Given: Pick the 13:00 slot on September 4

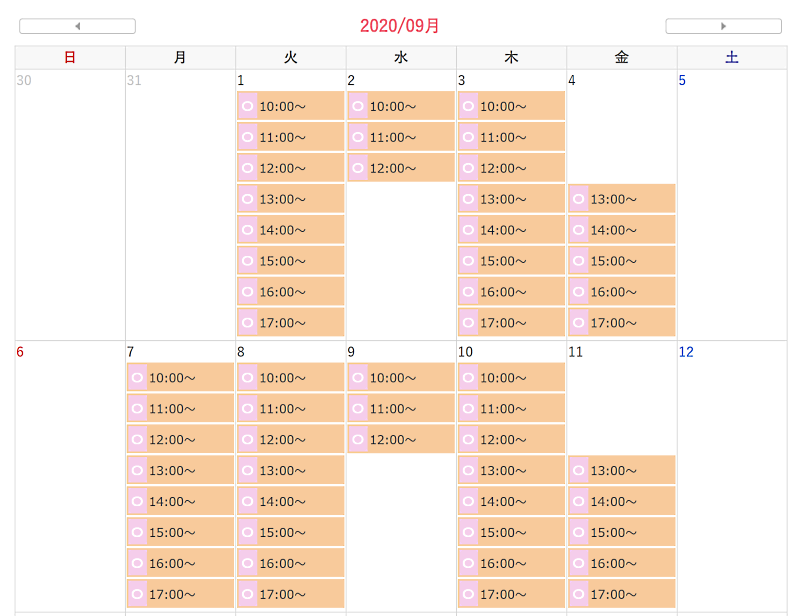Looking at the screenshot, I should [622, 199].
